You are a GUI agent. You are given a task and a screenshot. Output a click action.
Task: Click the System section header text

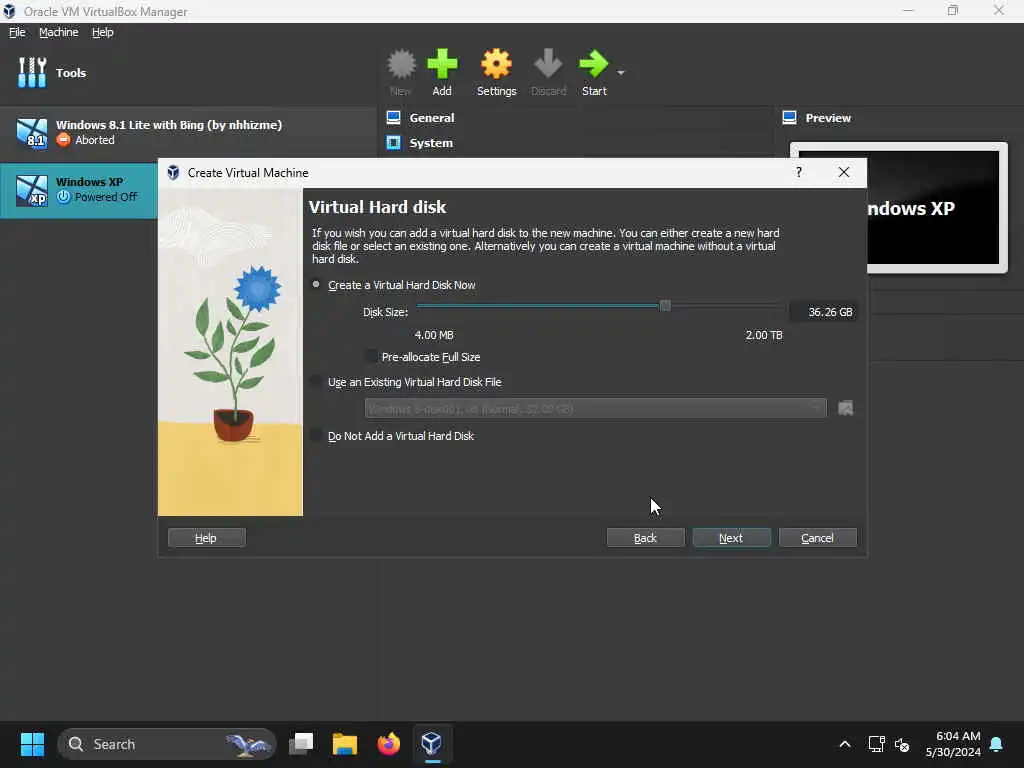click(431, 142)
